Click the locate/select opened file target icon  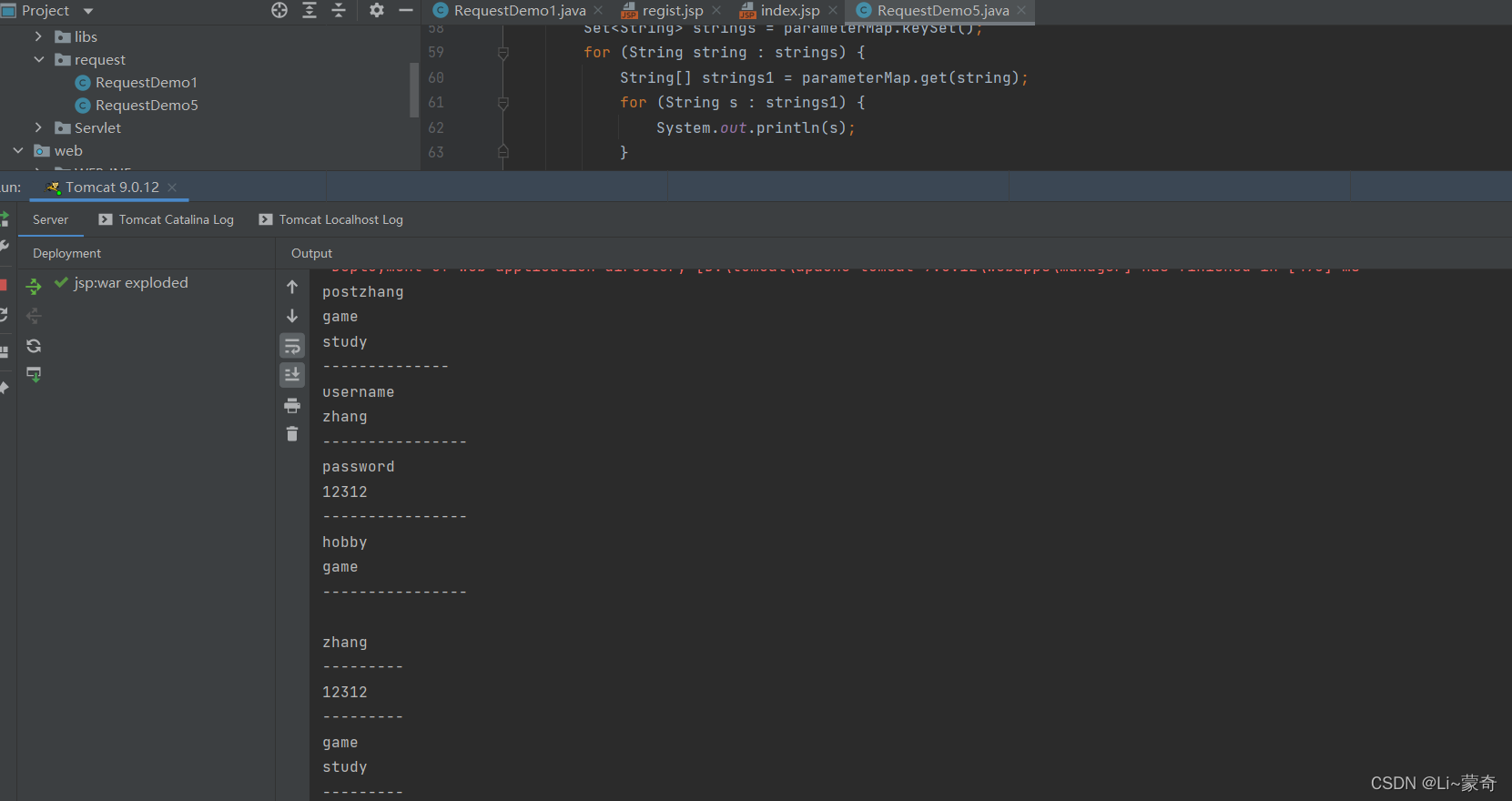279,10
